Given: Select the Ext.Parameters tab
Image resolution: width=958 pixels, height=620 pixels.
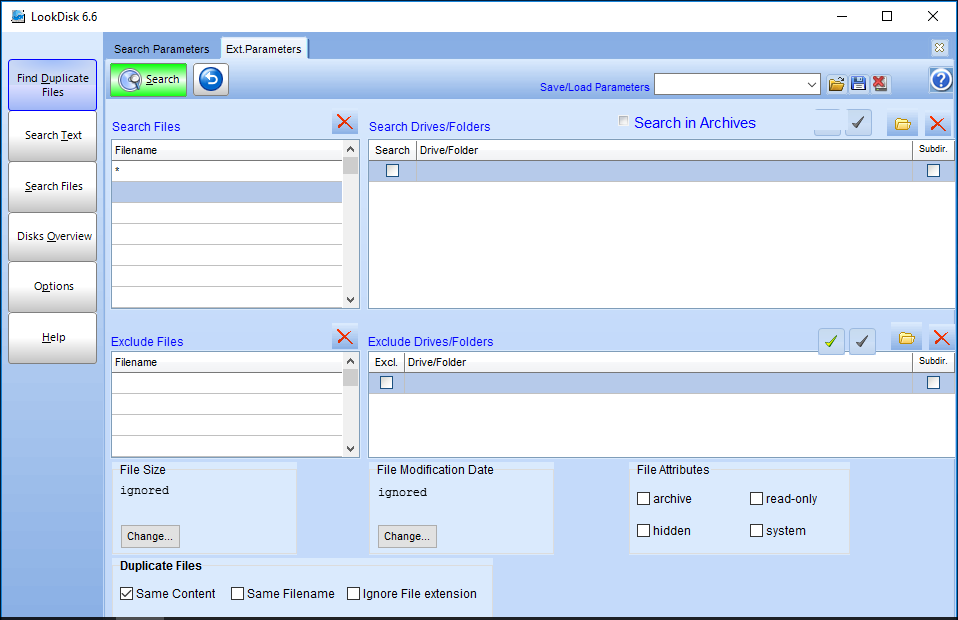Looking at the screenshot, I should [264, 49].
